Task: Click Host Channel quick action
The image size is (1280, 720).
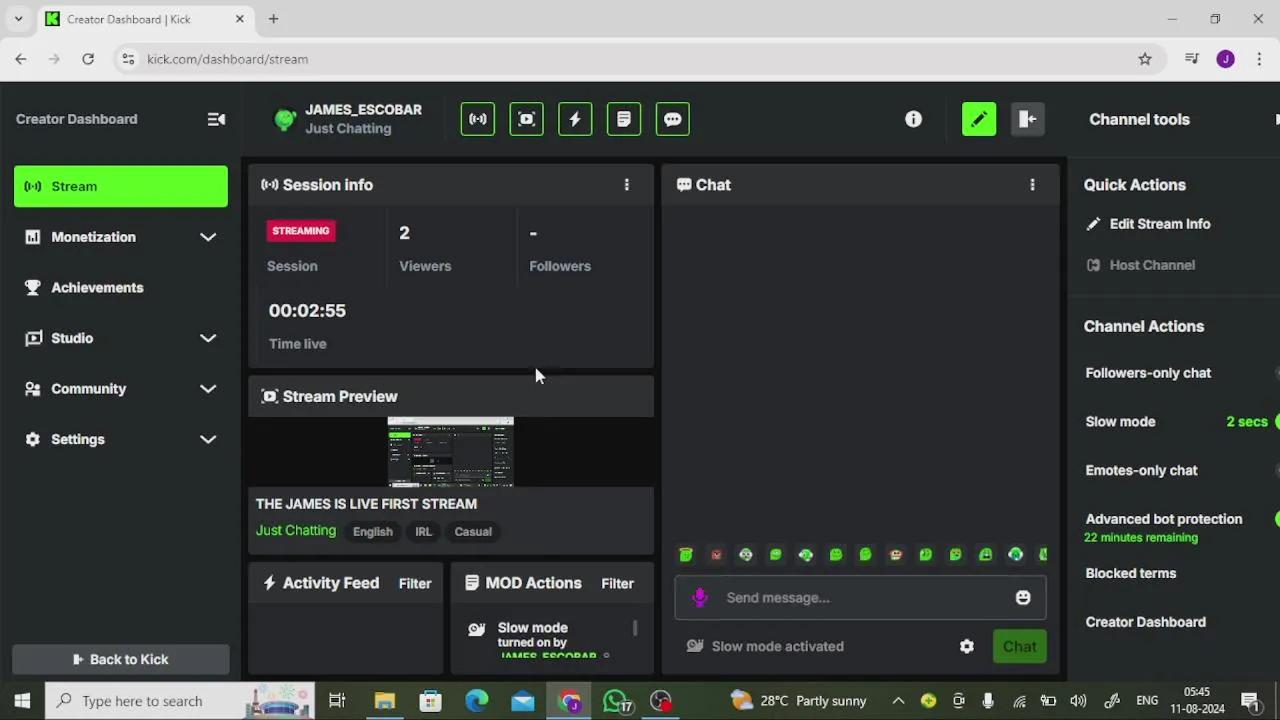Action: click(x=1140, y=265)
